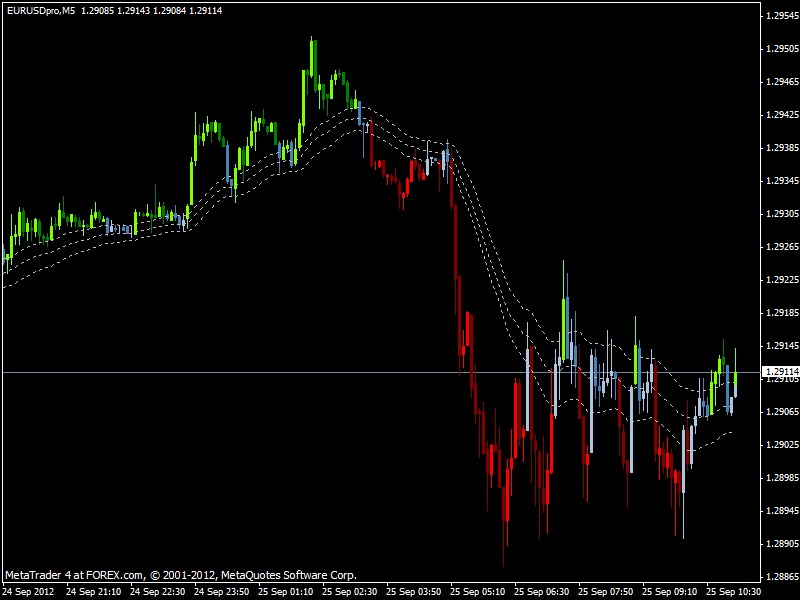
Task: Click the 1.29505 price axis label
Action: (782, 49)
